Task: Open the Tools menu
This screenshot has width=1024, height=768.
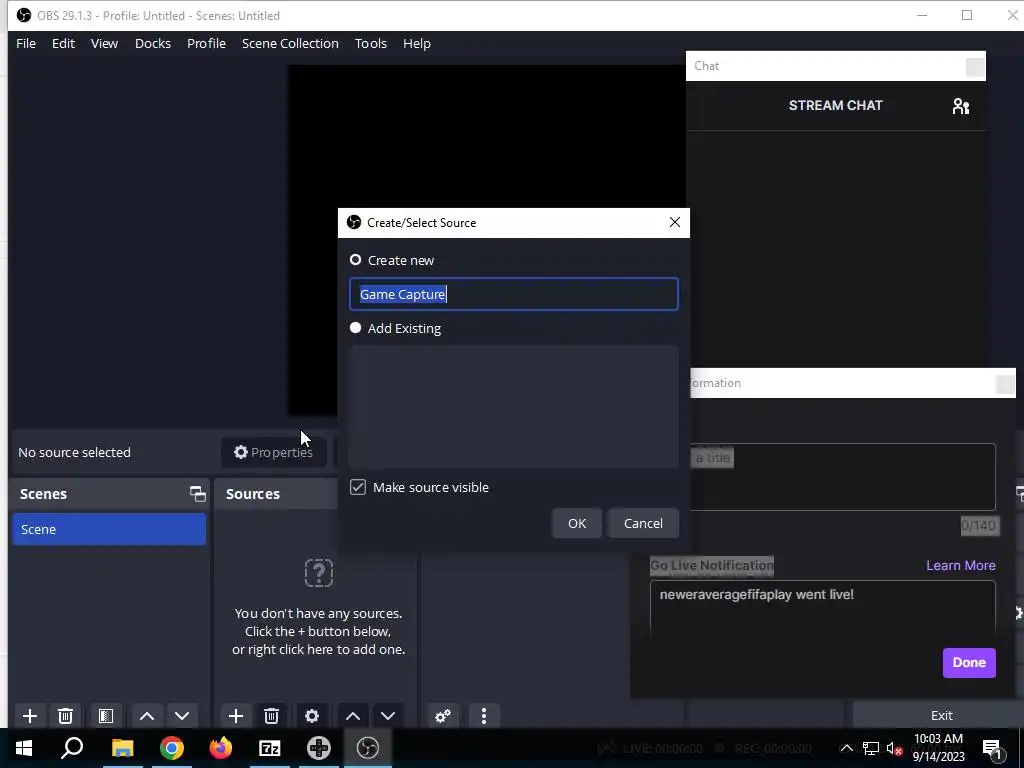Action: (371, 43)
